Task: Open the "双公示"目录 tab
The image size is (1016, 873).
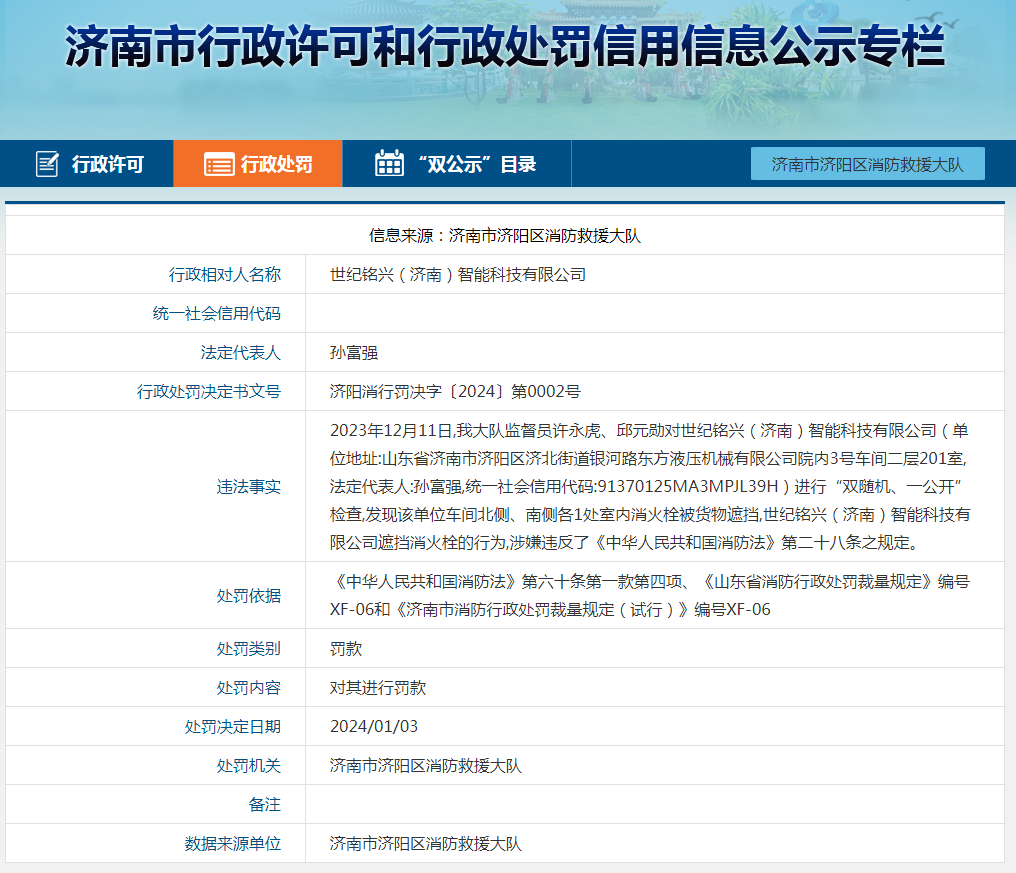Action: tap(457, 164)
